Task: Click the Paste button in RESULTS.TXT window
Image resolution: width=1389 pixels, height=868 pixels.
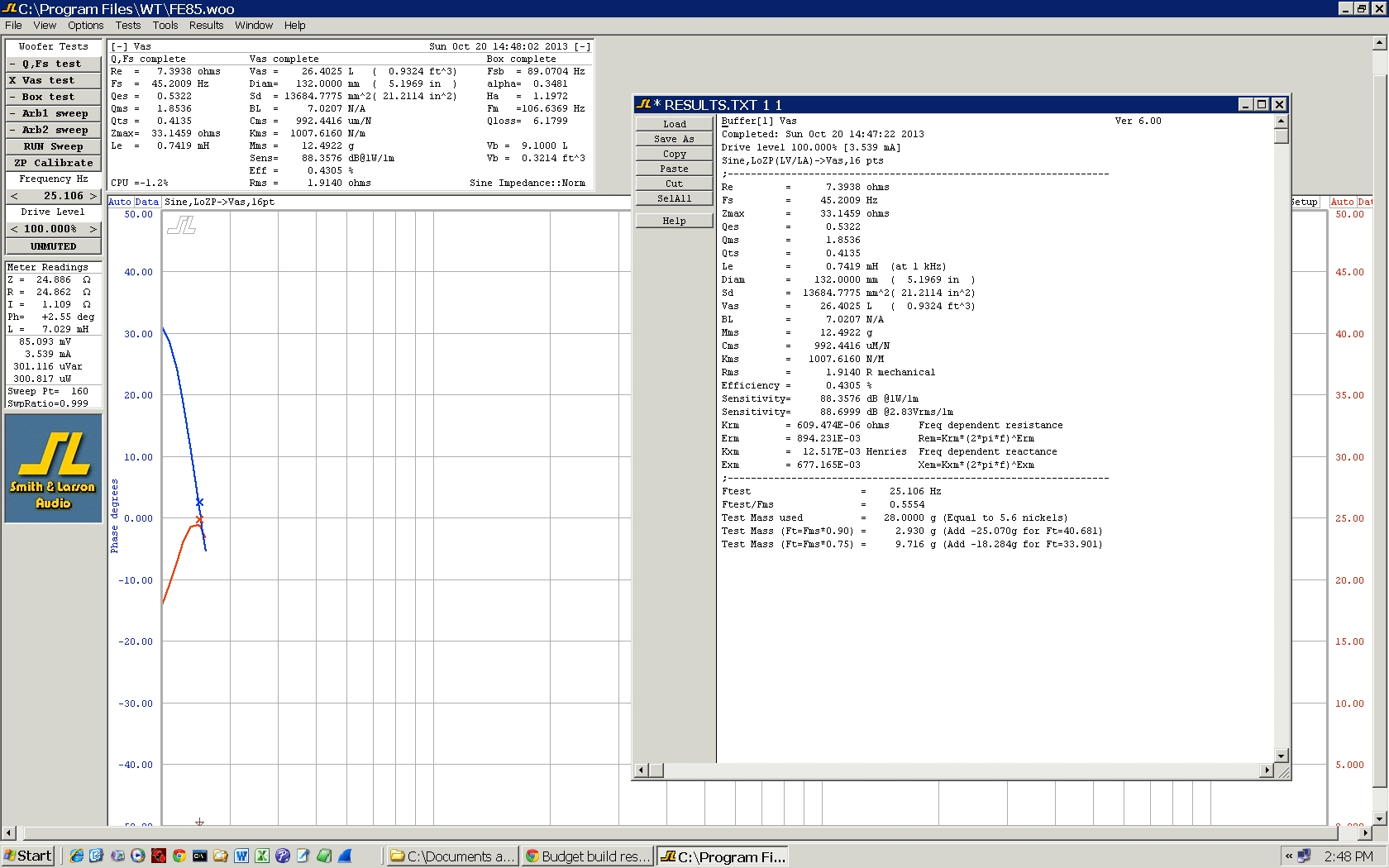Action: [x=674, y=169]
